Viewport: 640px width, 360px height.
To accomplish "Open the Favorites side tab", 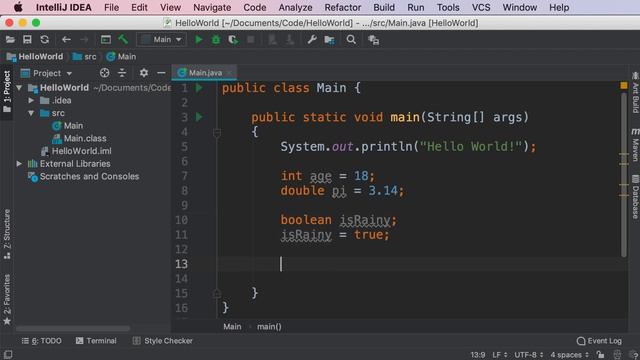I will pos(7,299).
